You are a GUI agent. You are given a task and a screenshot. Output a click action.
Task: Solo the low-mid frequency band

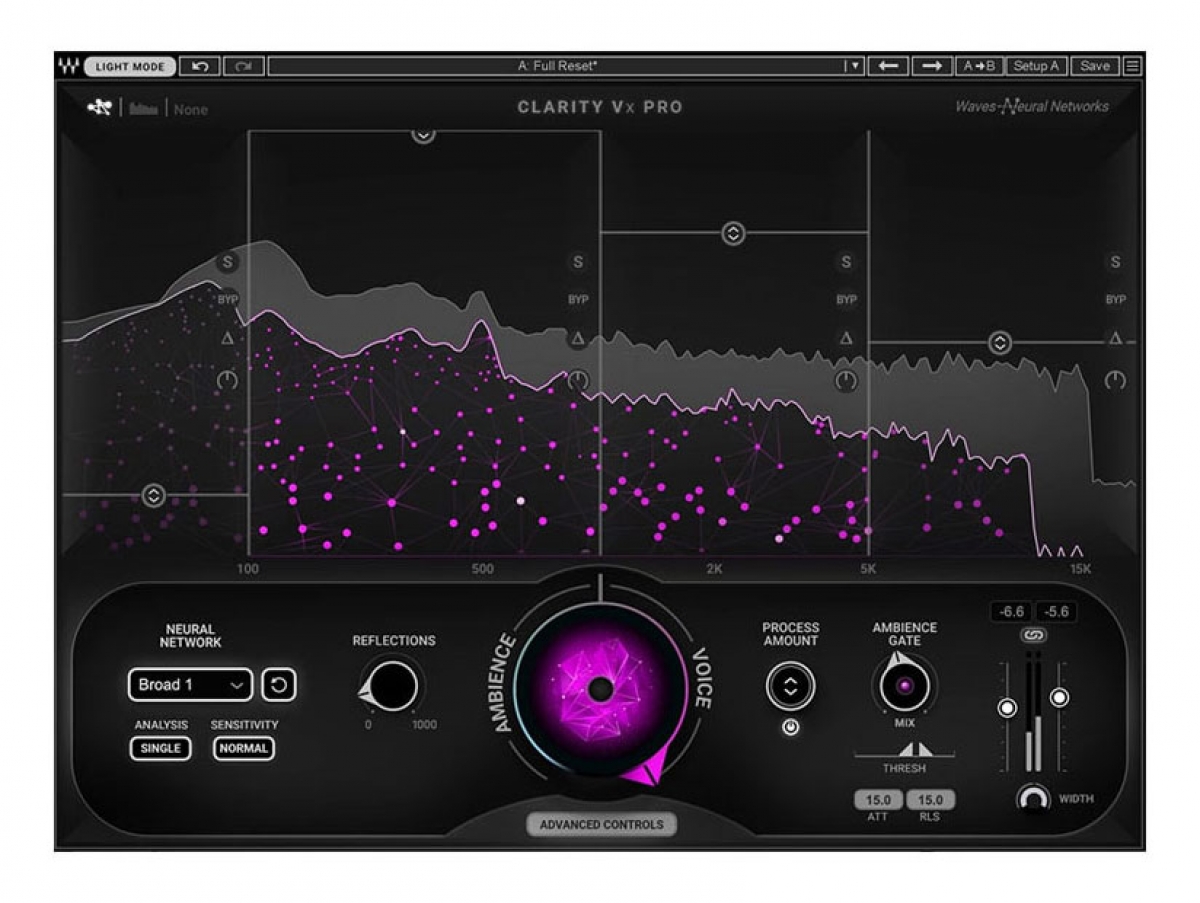tap(577, 263)
